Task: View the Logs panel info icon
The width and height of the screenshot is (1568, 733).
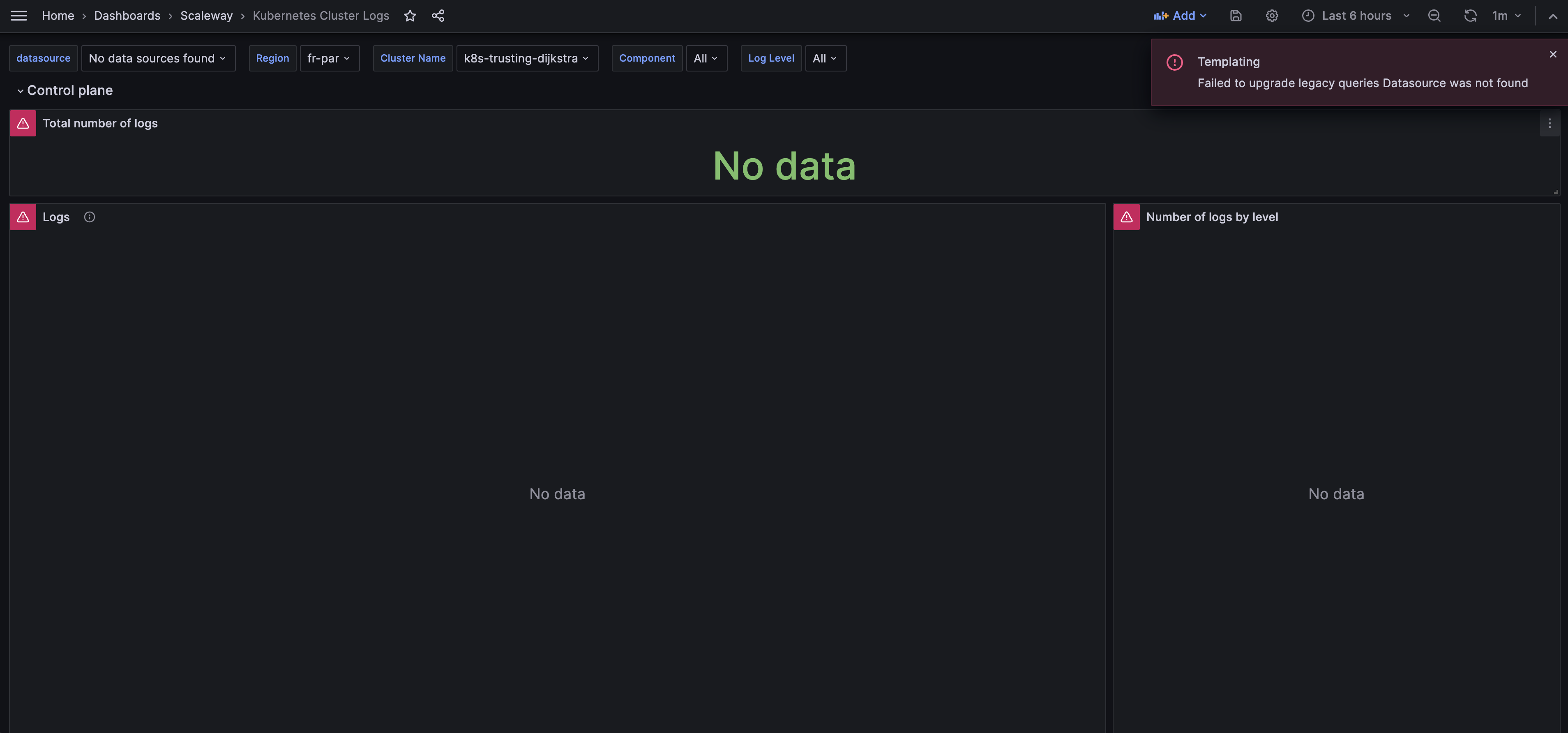Action: pos(90,217)
